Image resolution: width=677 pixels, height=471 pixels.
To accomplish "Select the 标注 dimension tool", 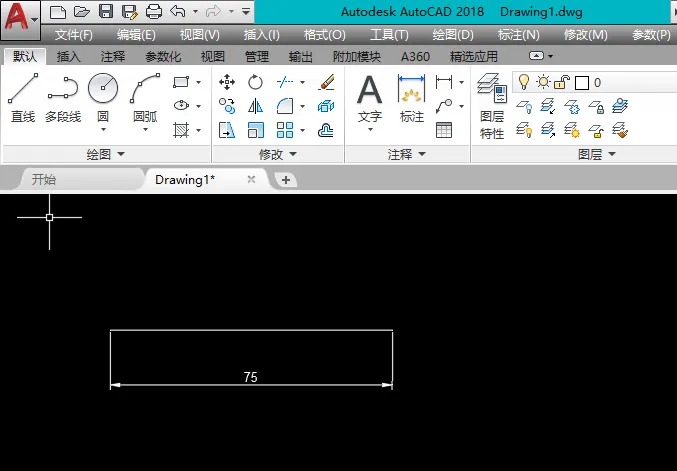I will point(411,98).
